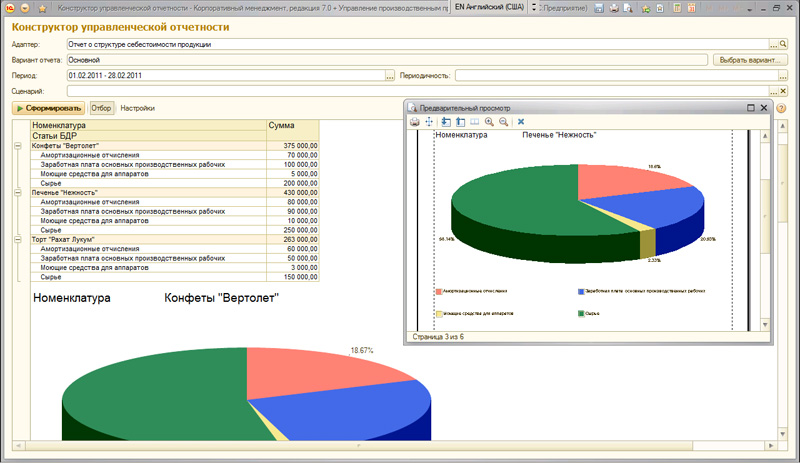Click the green Сырье legend swatch

coord(581,313)
